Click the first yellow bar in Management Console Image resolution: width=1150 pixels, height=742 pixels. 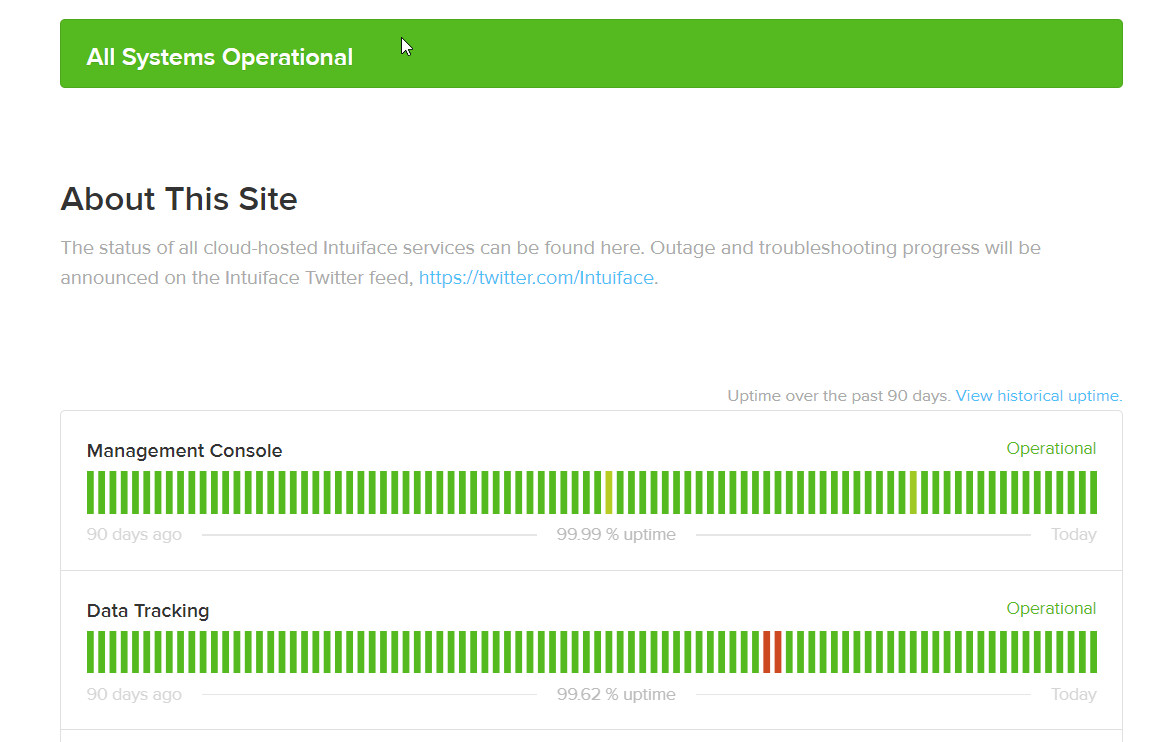(609, 492)
